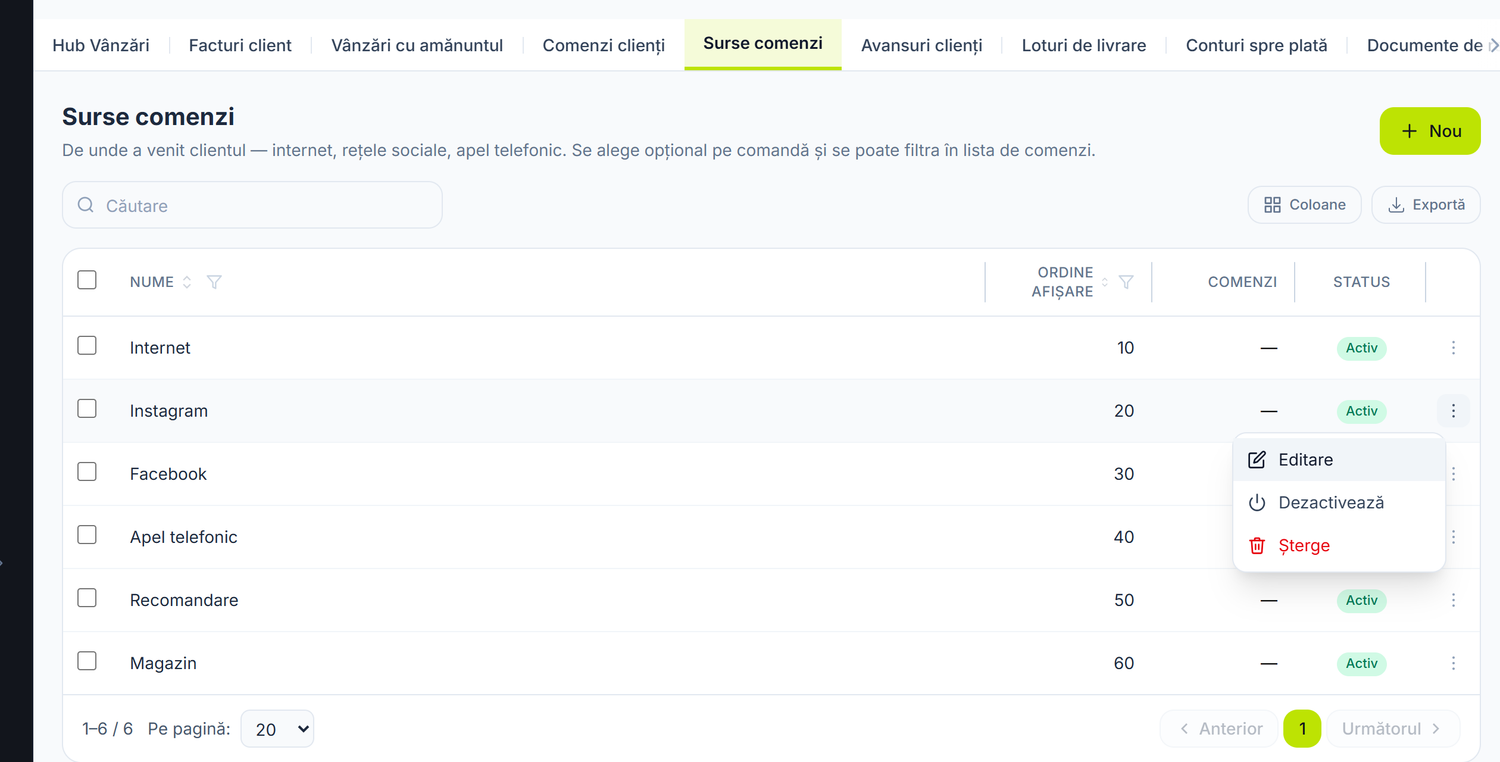This screenshot has width=1500, height=762.
Task: Open the Avansuri clienți tab
Action: click(x=922, y=45)
